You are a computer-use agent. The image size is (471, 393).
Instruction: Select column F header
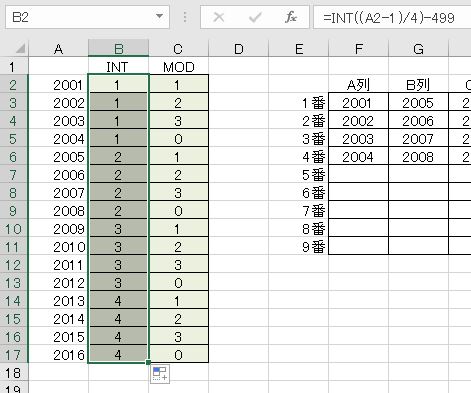(x=359, y=49)
